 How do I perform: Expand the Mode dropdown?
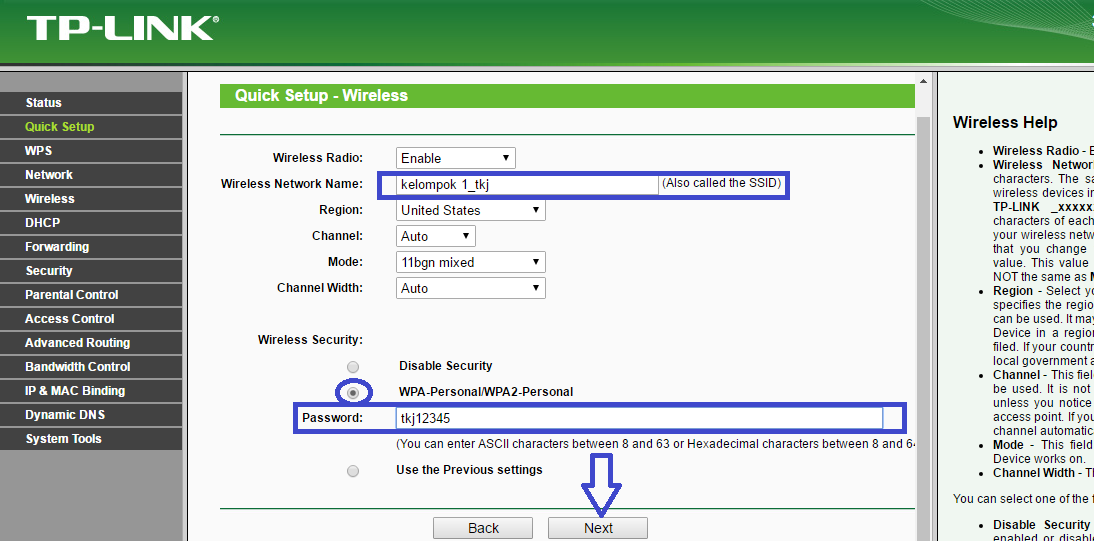[470, 262]
